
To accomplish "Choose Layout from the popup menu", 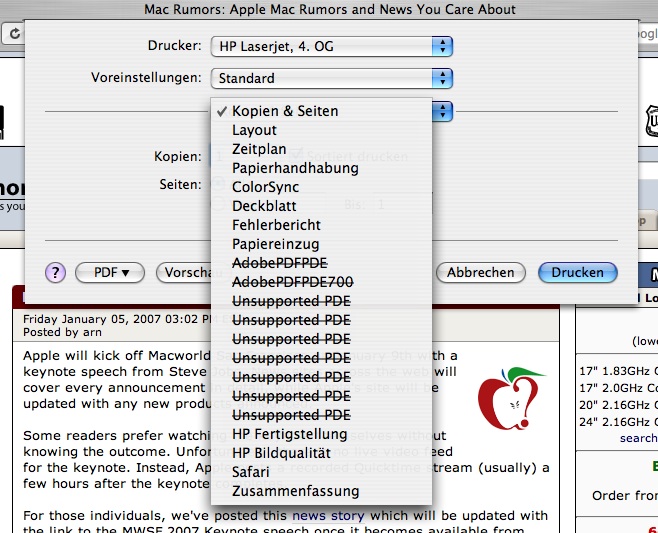I will point(321,130).
